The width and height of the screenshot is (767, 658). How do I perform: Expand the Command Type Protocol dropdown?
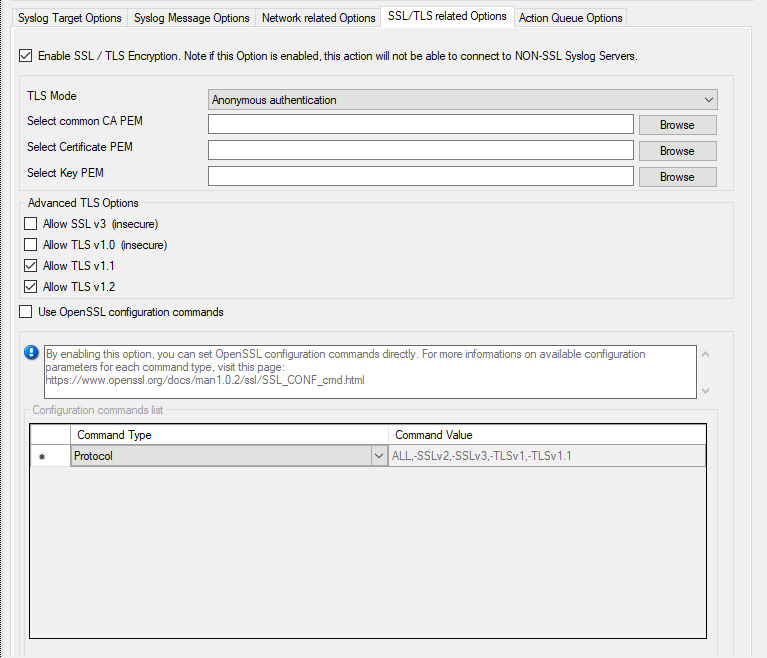(379, 456)
